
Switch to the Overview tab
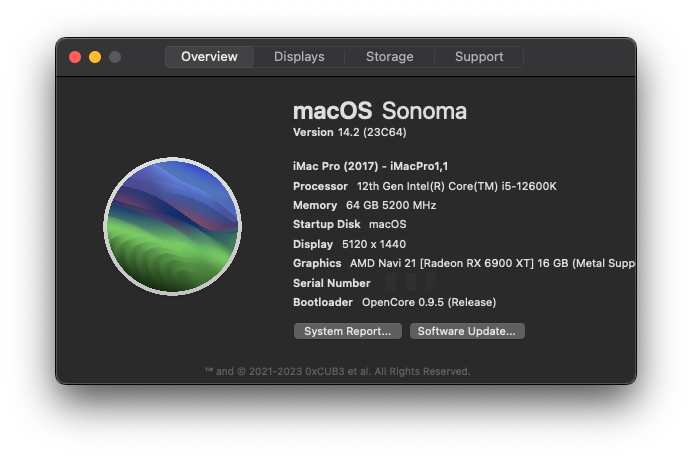[x=209, y=57]
